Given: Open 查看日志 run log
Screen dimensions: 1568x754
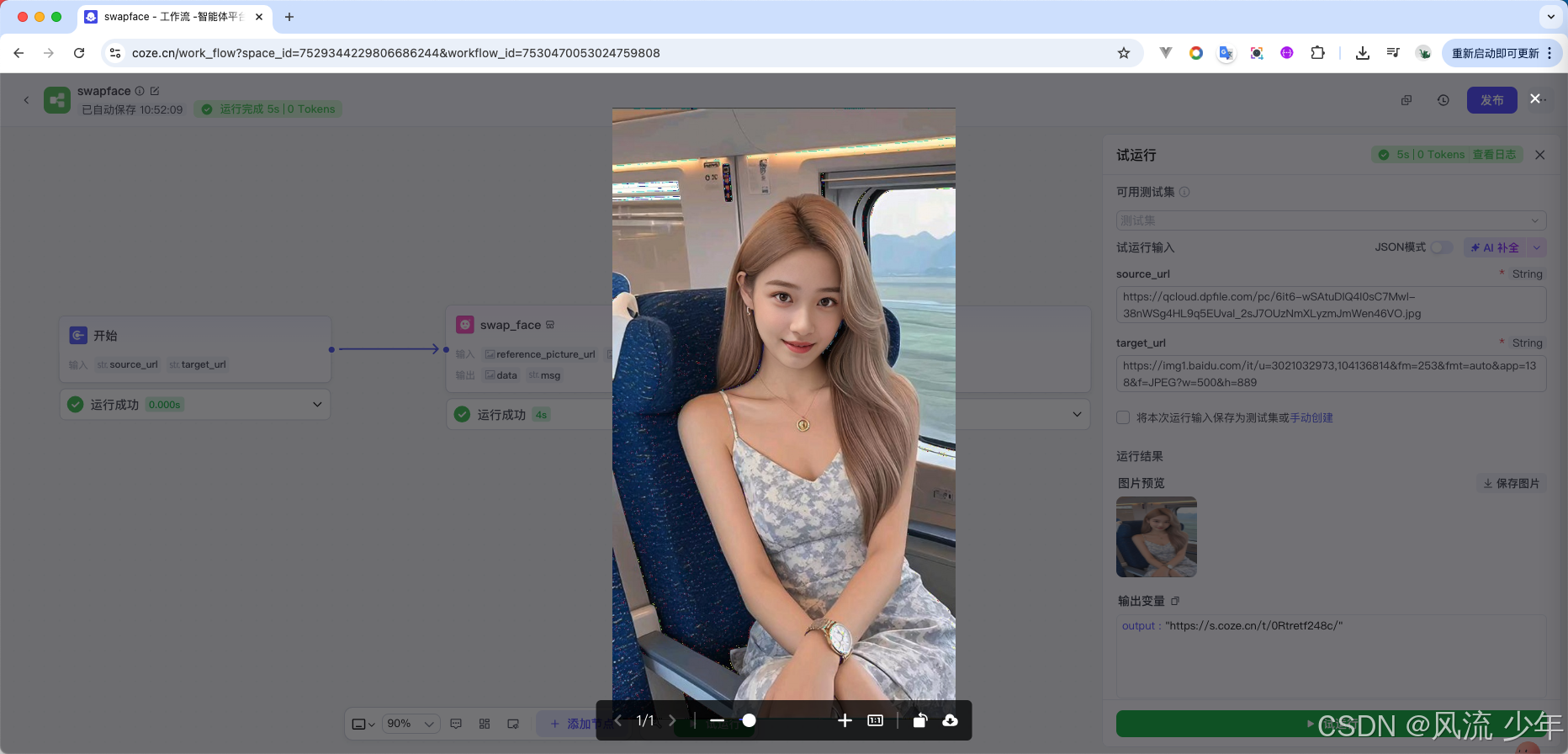Looking at the screenshot, I should [x=1494, y=155].
